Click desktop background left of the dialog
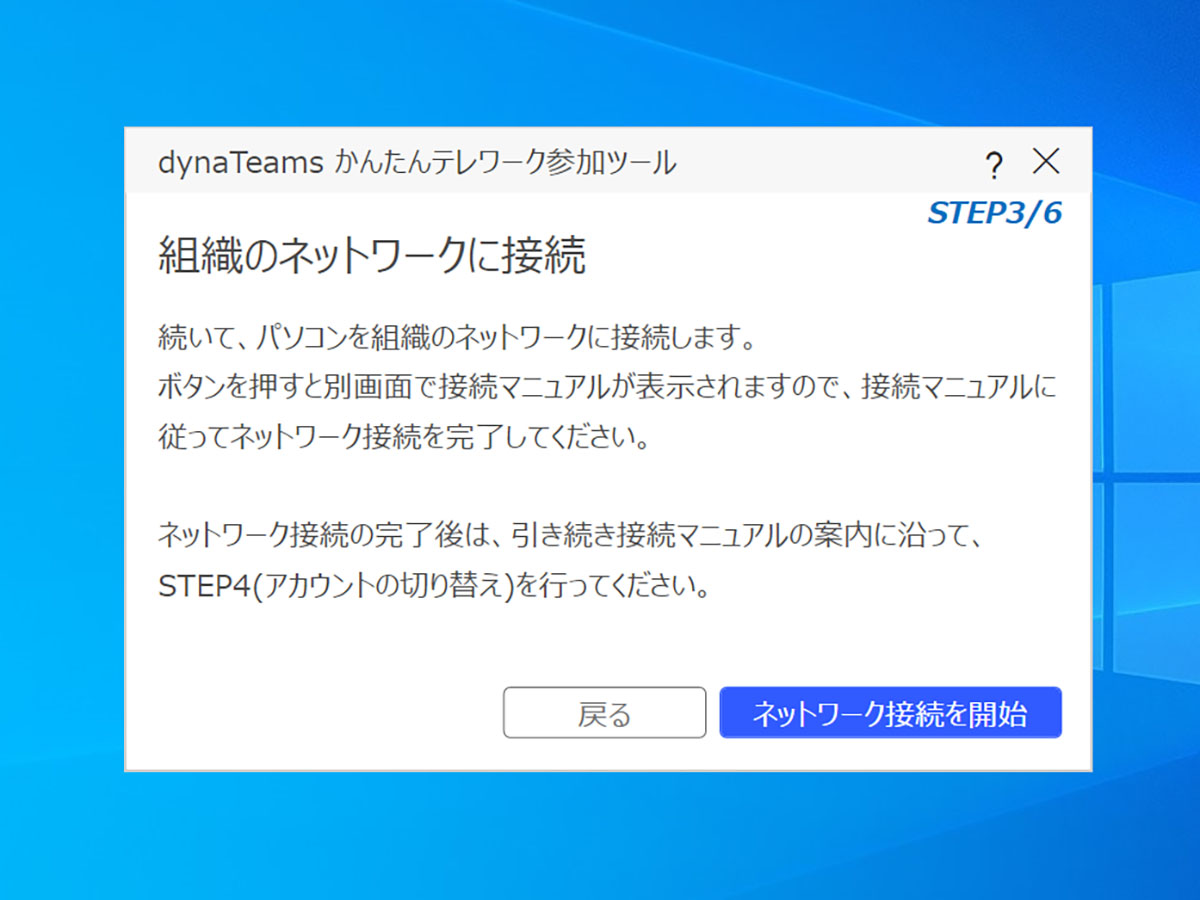The height and width of the screenshot is (900, 1200). [60, 450]
